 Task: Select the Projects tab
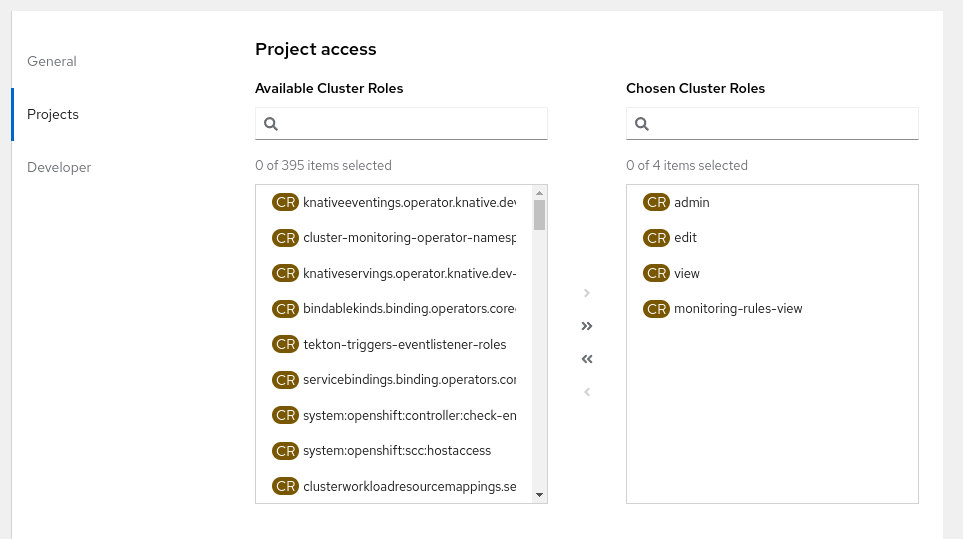click(53, 114)
